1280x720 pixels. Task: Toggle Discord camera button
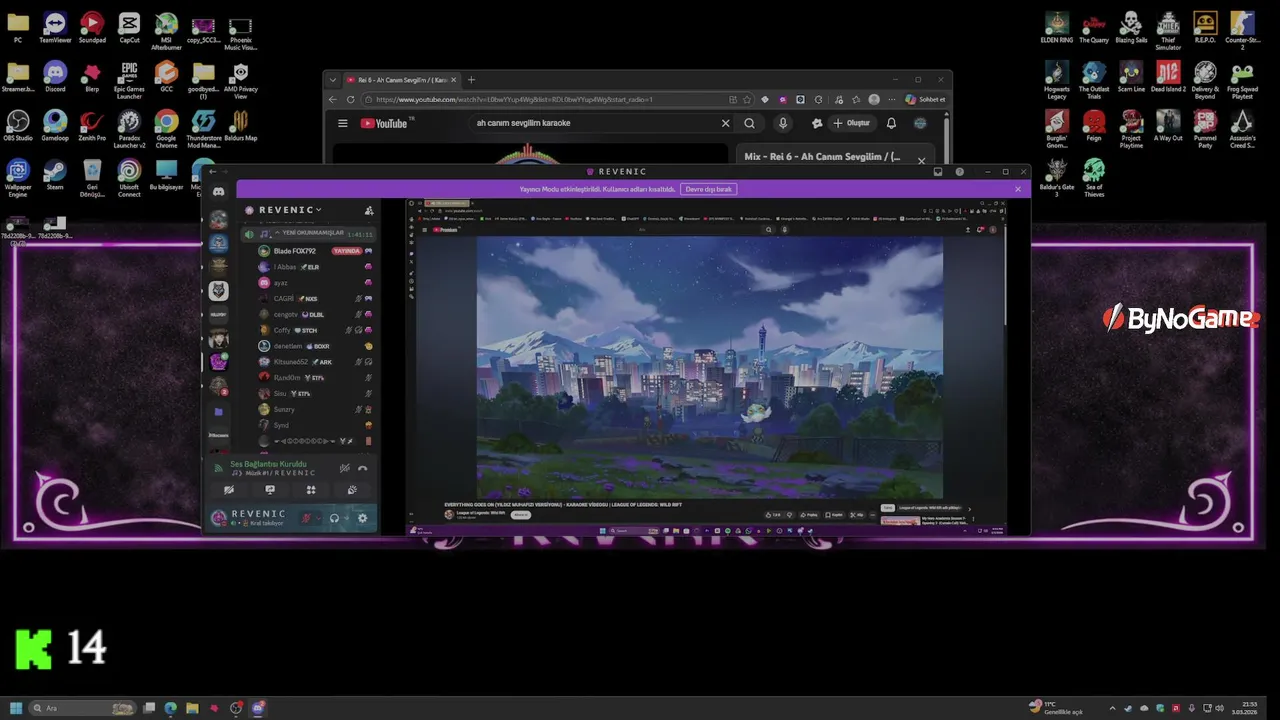click(229, 490)
